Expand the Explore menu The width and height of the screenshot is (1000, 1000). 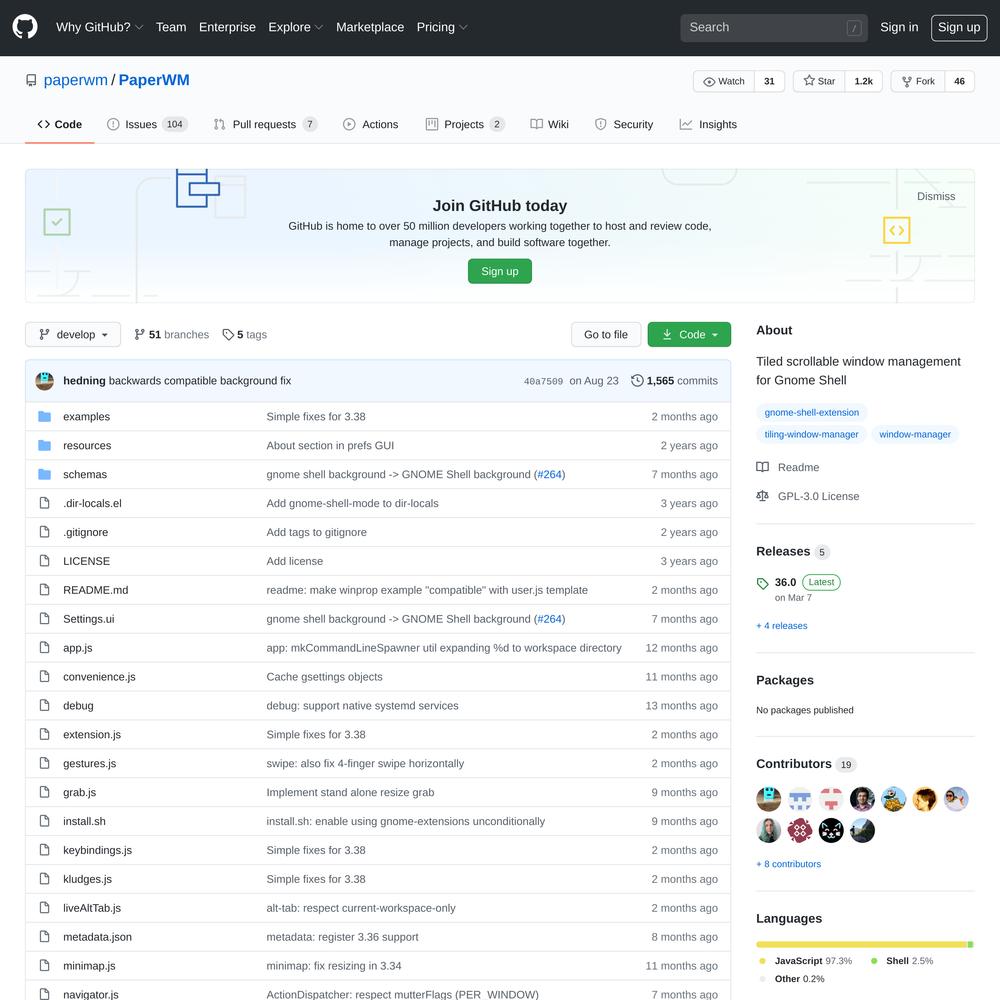(295, 27)
